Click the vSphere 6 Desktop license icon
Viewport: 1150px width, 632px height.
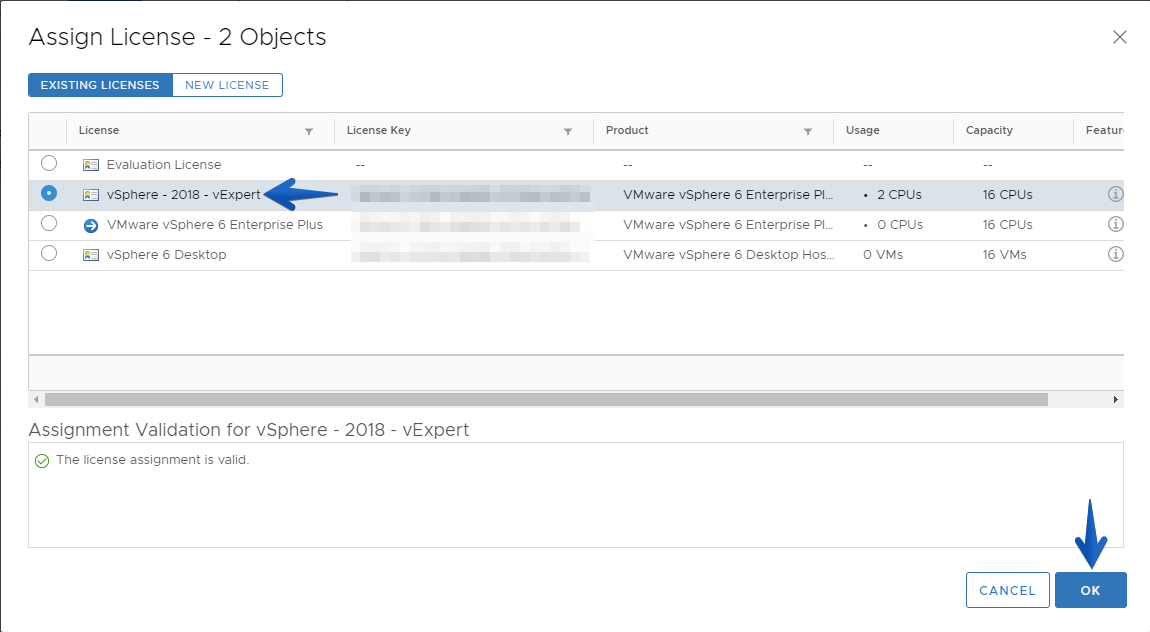(91, 255)
